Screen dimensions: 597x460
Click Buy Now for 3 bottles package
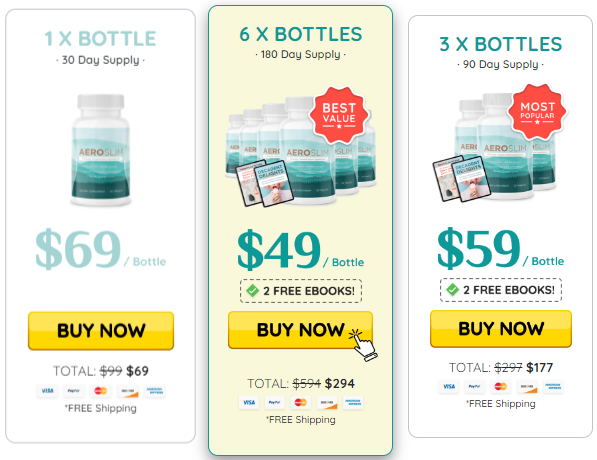point(501,329)
